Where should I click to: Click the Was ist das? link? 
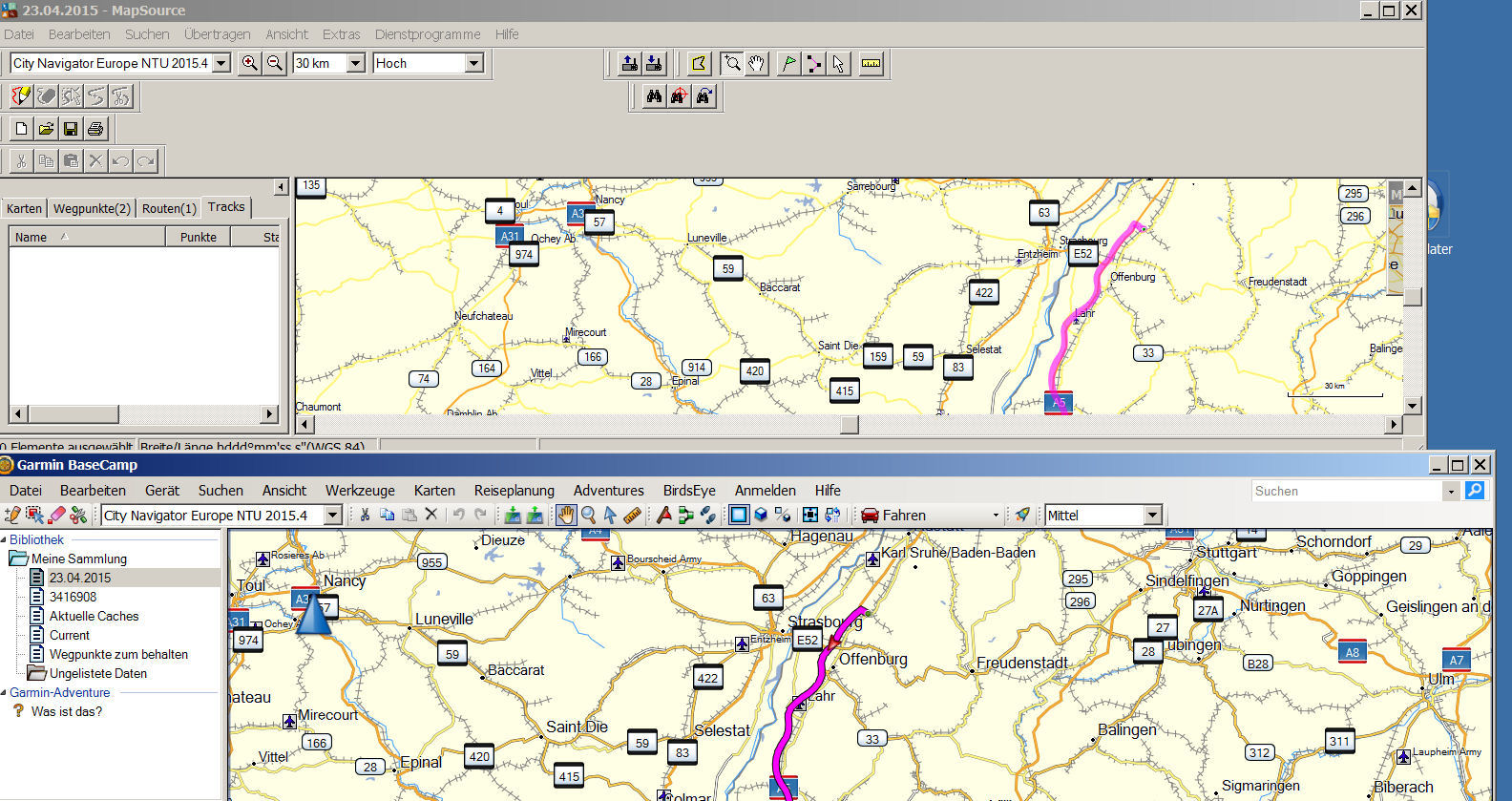tap(66, 711)
